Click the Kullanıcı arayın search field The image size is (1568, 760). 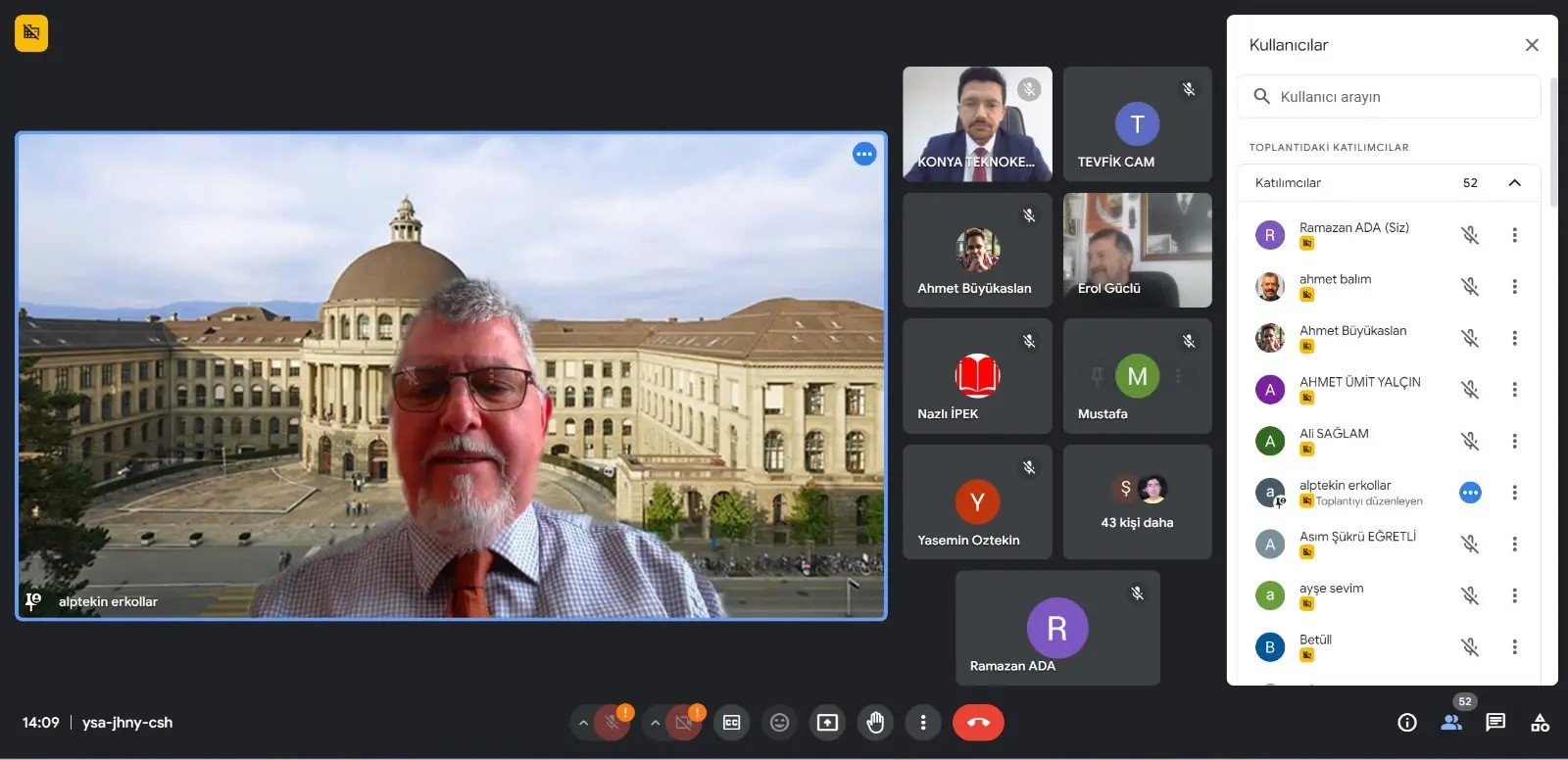(x=1401, y=97)
